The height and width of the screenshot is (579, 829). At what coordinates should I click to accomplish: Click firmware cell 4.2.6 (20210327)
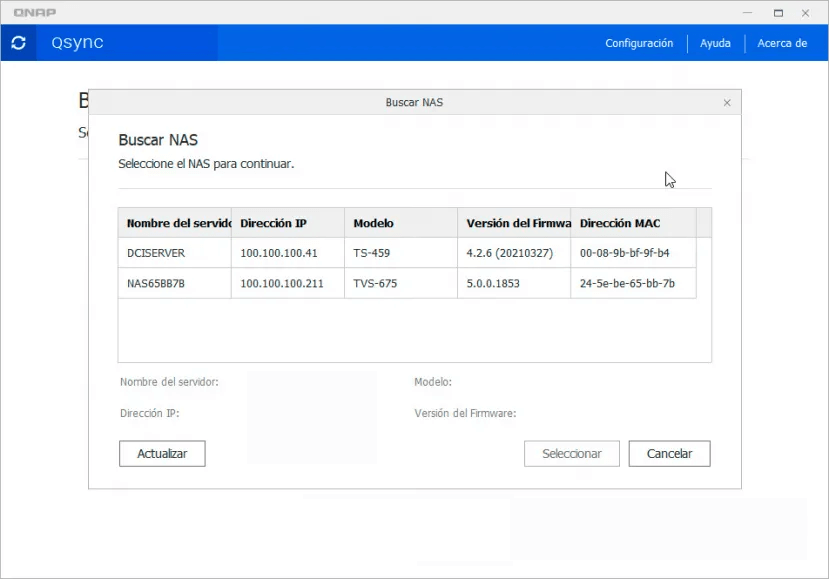[510, 253]
